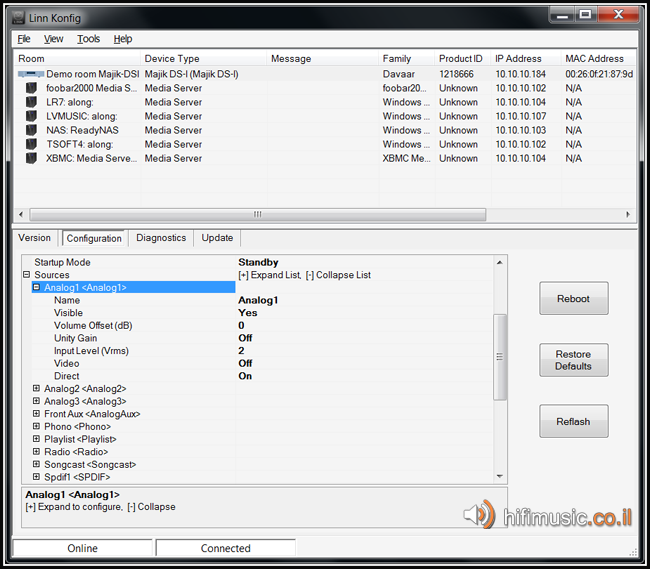Expand the Analog3 <Analog3> source
The image size is (650, 569).
(36, 401)
